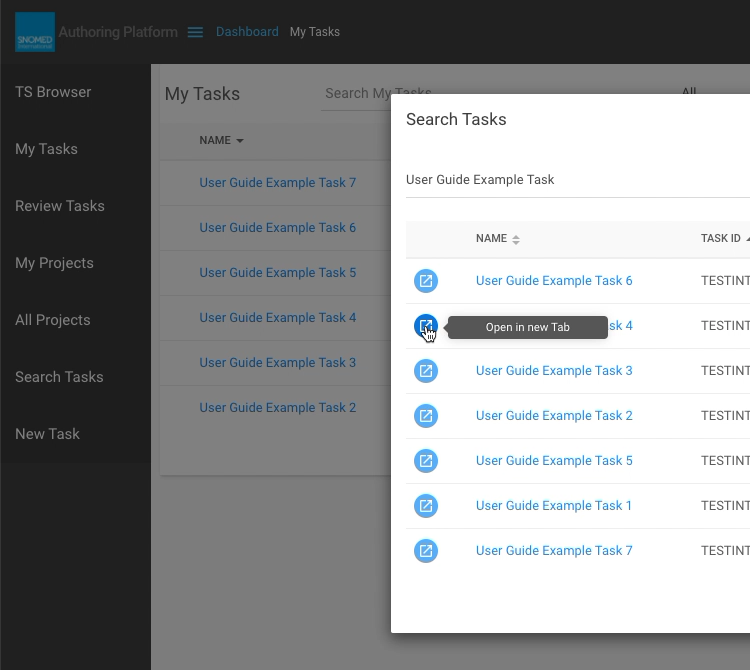Open Task 3 in new tab icon
Viewport: 750px width, 670px height.
pos(426,371)
